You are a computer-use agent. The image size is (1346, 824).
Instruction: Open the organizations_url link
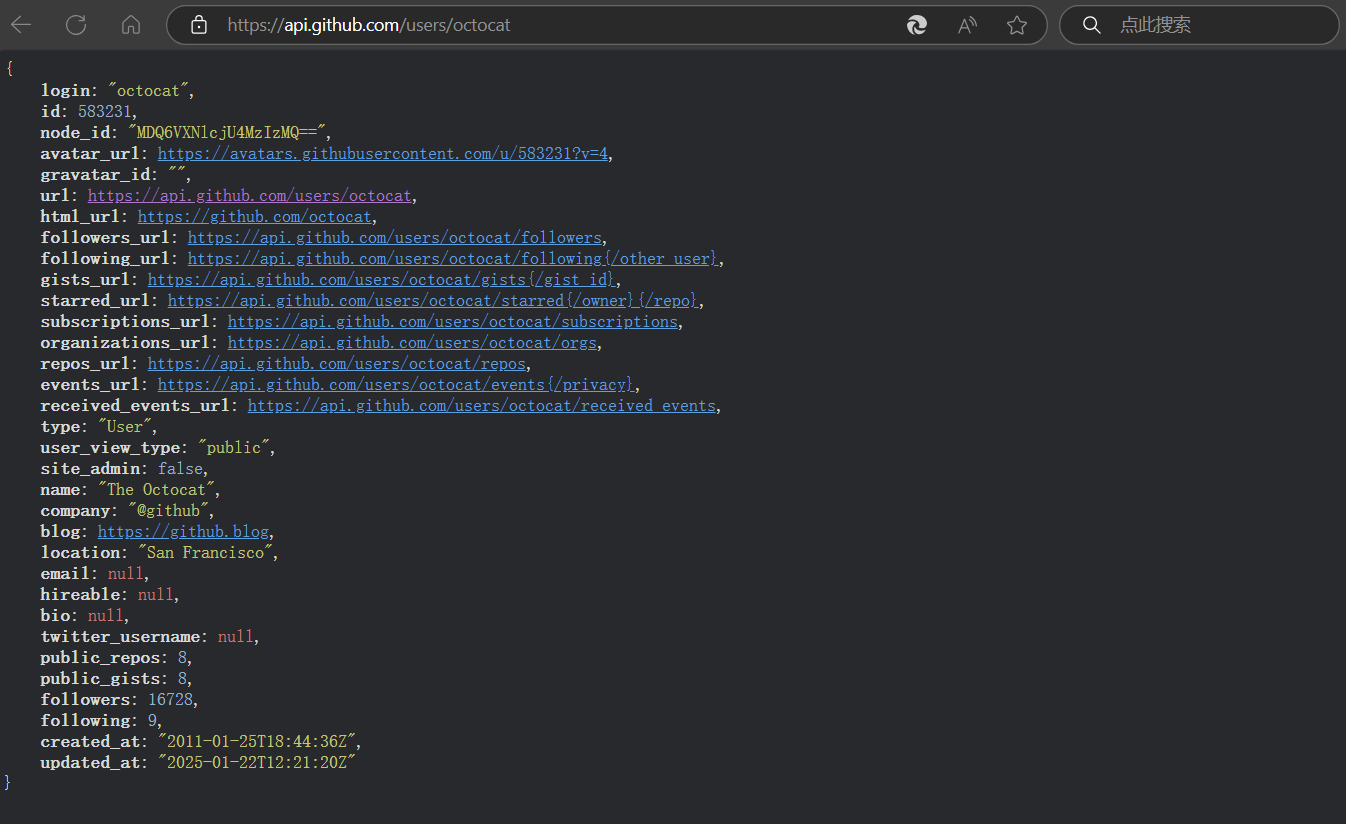[x=412, y=342]
